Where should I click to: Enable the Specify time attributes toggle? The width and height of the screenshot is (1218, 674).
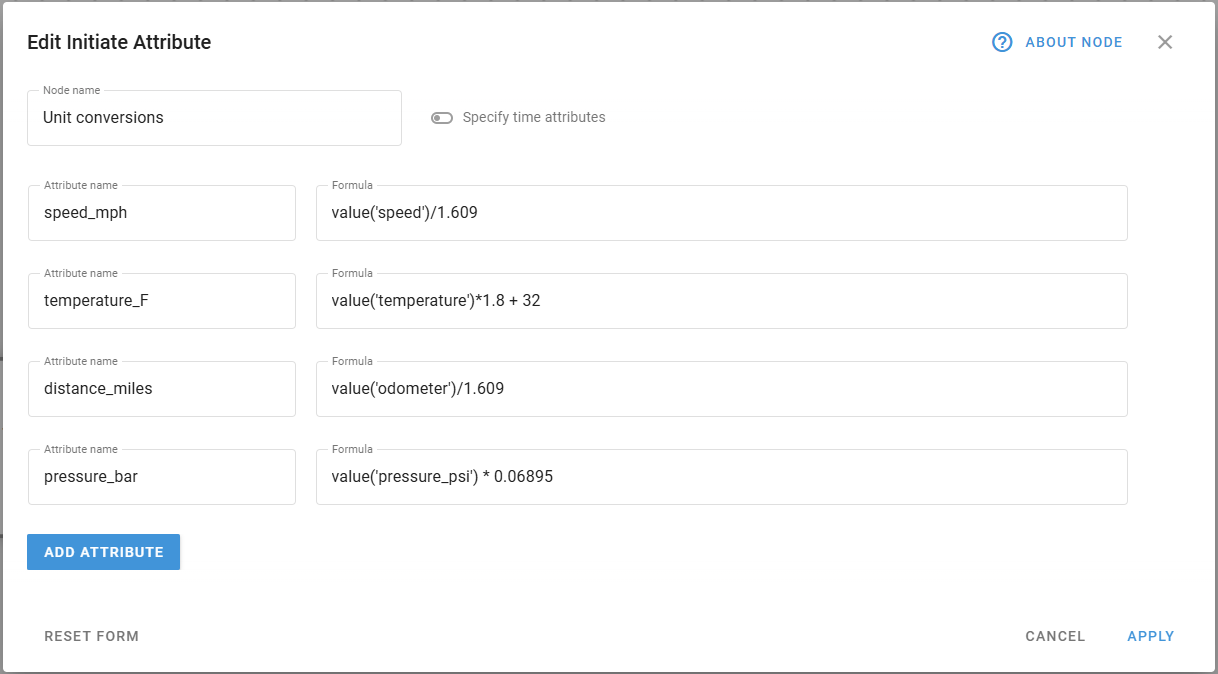441,117
